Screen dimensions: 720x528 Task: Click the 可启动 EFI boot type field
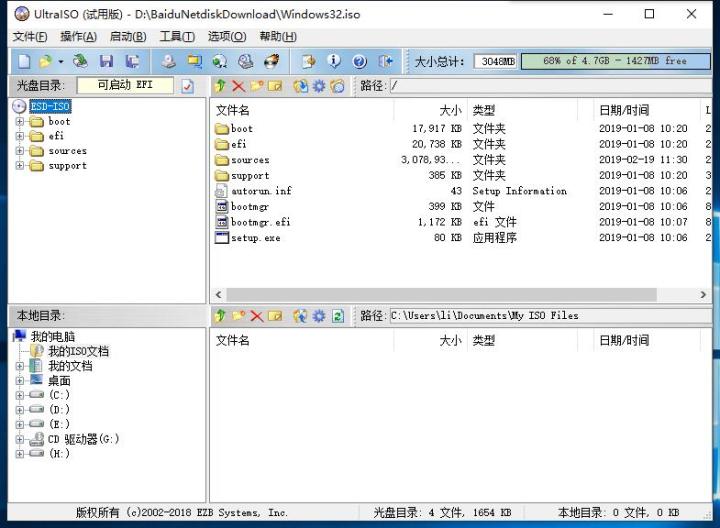click(x=125, y=85)
